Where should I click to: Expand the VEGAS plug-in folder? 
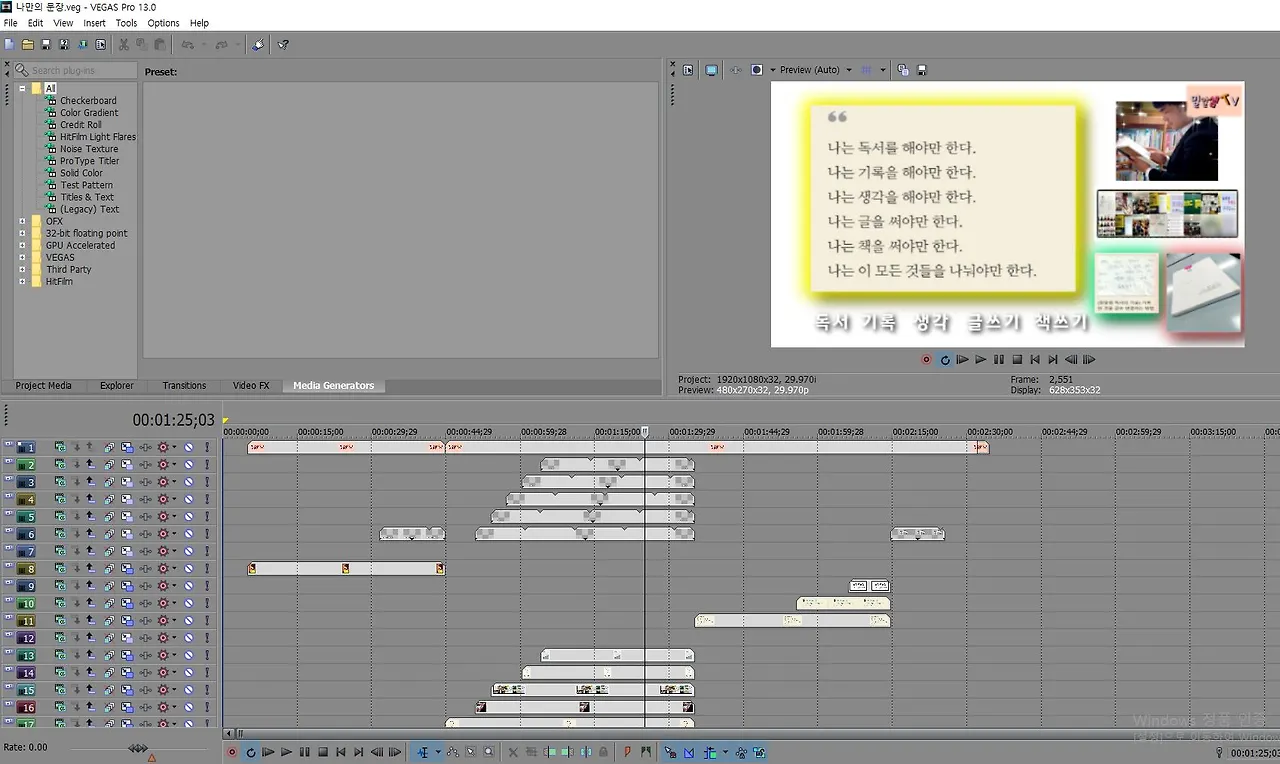tap(22, 257)
